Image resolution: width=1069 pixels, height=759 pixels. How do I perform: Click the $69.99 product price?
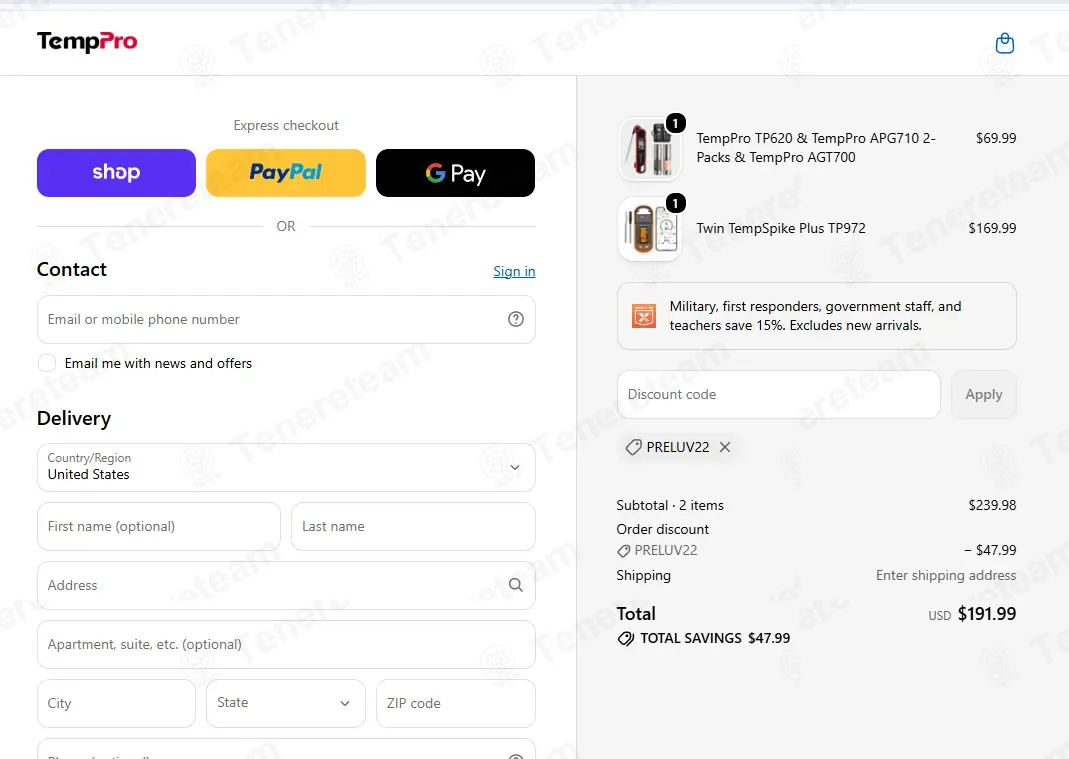point(996,138)
